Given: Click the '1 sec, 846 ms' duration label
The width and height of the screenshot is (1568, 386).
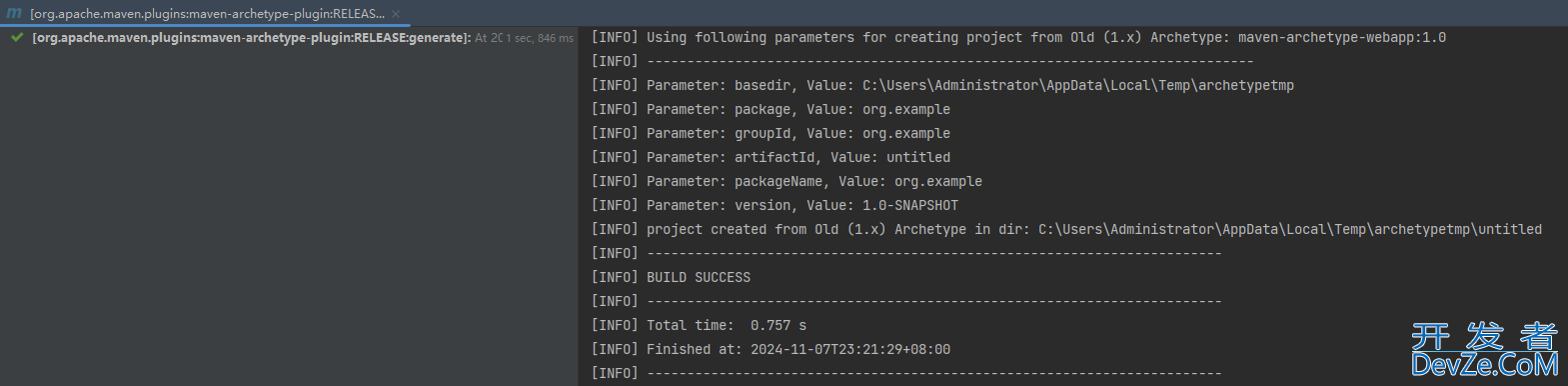Looking at the screenshot, I should pyautogui.click(x=540, y=38).
